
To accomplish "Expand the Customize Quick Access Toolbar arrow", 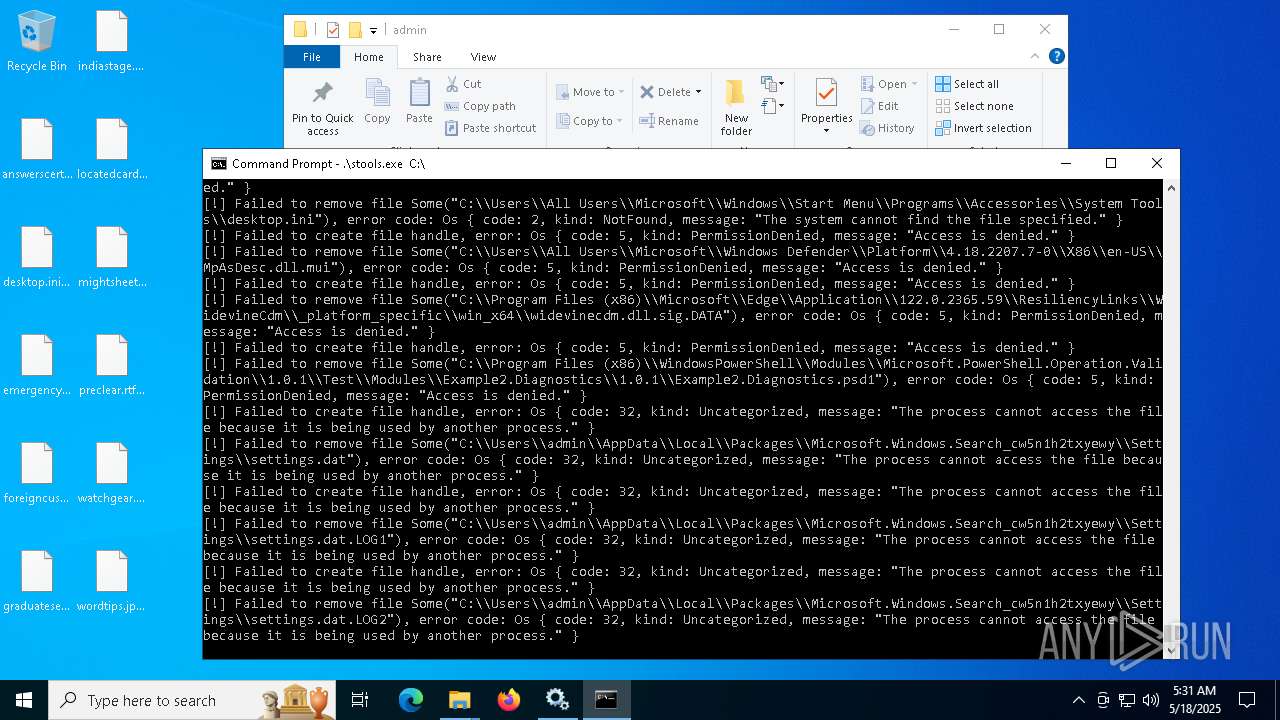I will click(373, 31).
